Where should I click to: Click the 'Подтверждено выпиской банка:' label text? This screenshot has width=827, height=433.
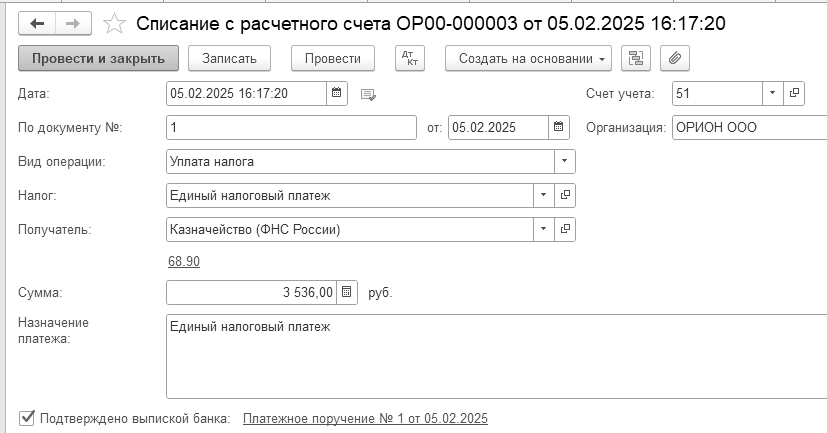click(x=136, y=419)
